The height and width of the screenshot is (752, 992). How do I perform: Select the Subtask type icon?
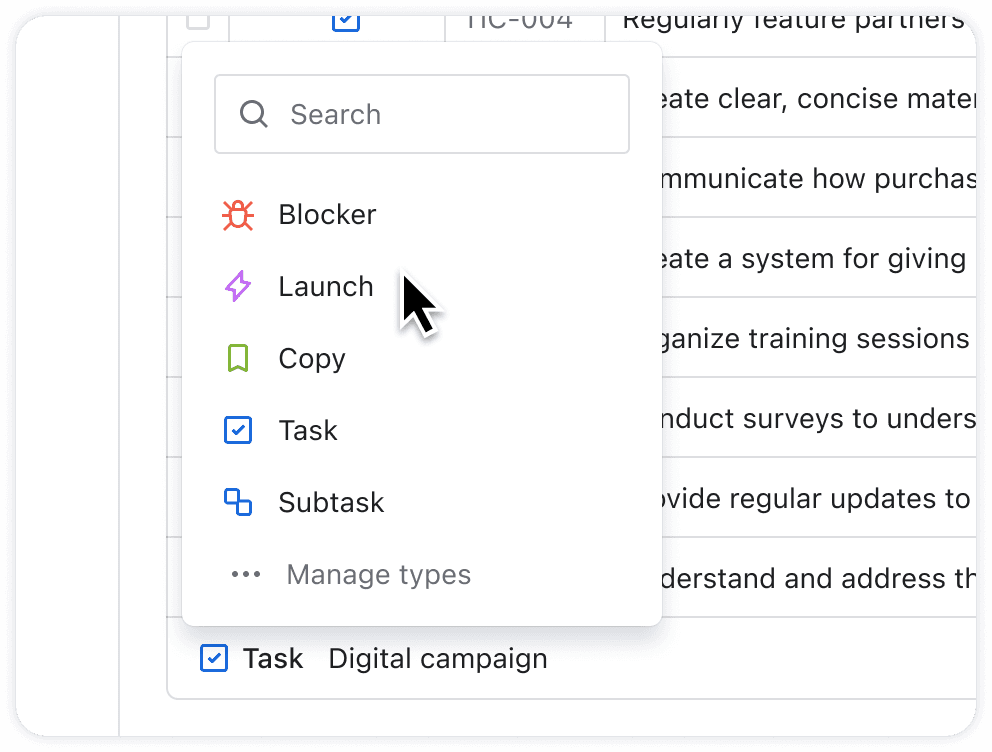pyautogui.click(x=237, y=502)
